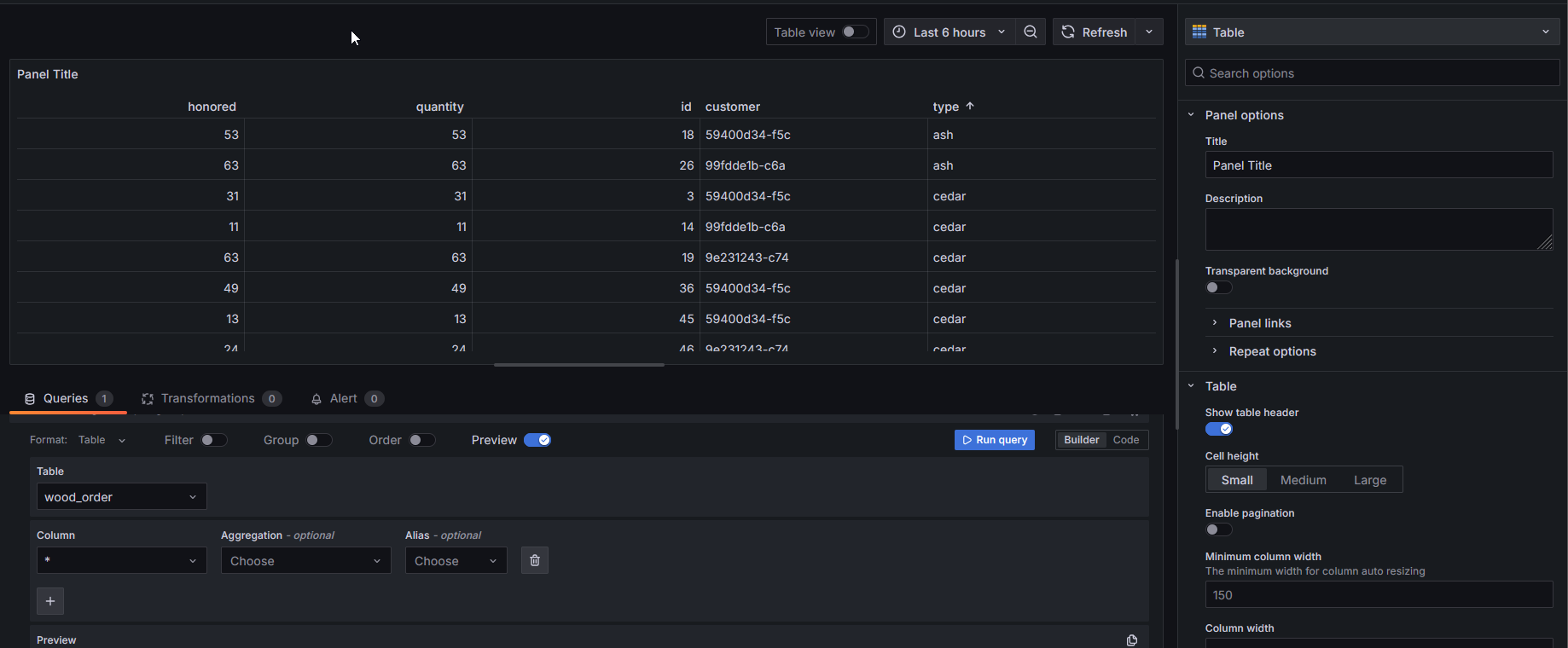Screen dimensions: 1568x648
Task: Switch to the Transformations tab
Action: (207, 399)
